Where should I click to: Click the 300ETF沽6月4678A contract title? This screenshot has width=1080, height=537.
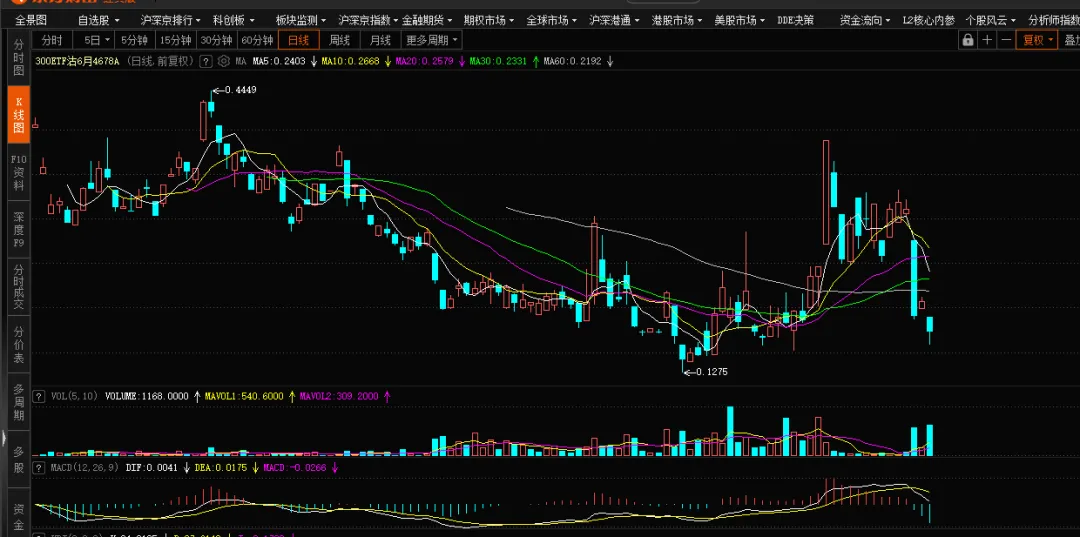pos(78,61)
